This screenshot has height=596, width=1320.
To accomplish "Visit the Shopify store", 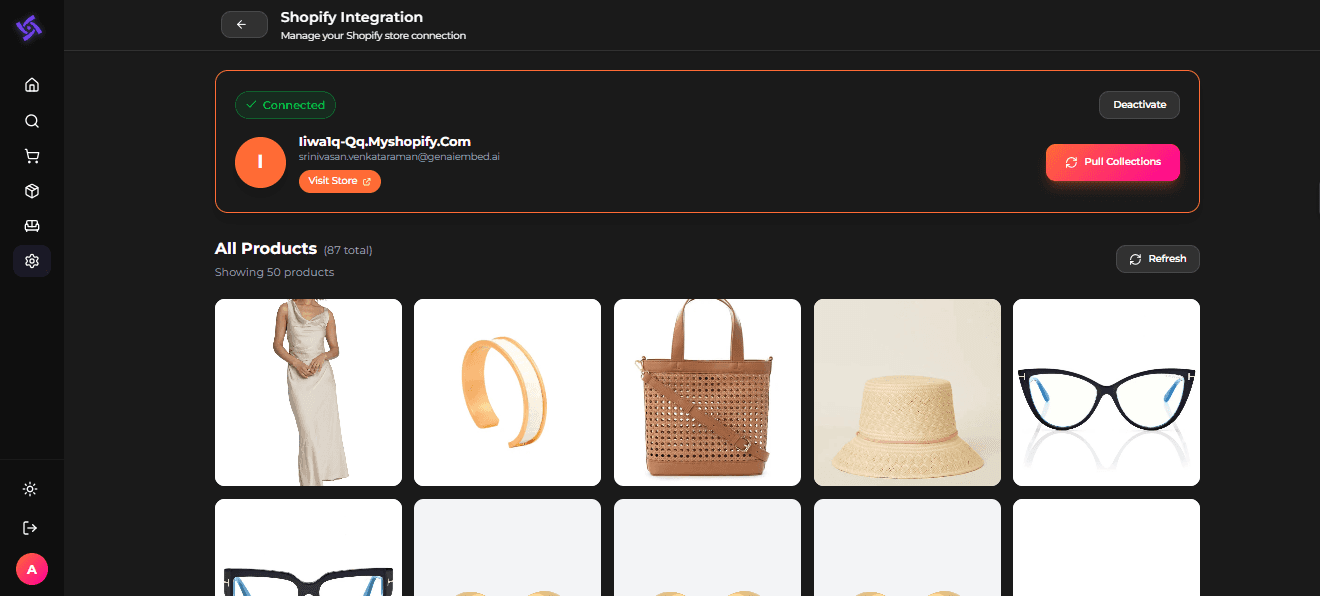I will pyautogui.click(x=340, y=181).
